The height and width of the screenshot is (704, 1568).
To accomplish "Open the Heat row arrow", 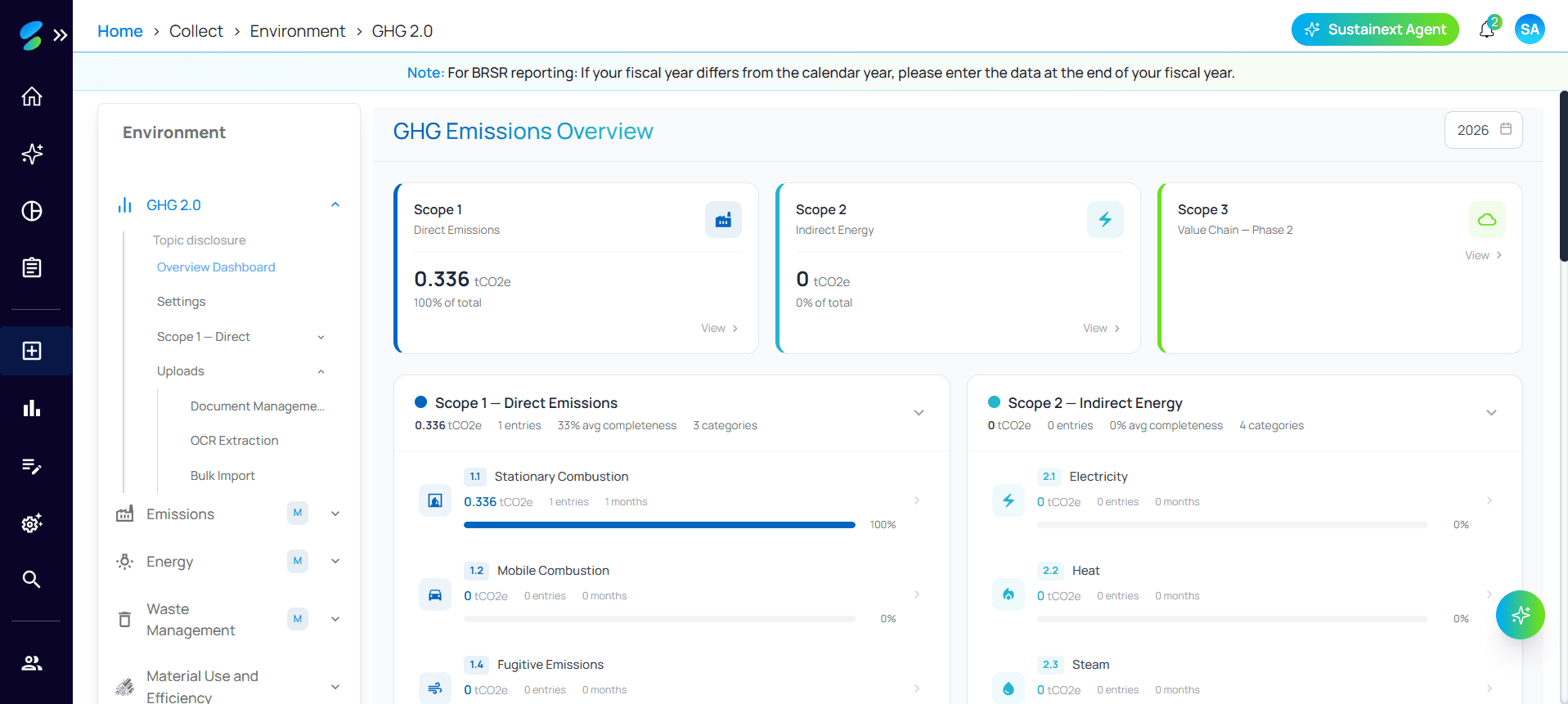I will click(x=1489, y=594).
